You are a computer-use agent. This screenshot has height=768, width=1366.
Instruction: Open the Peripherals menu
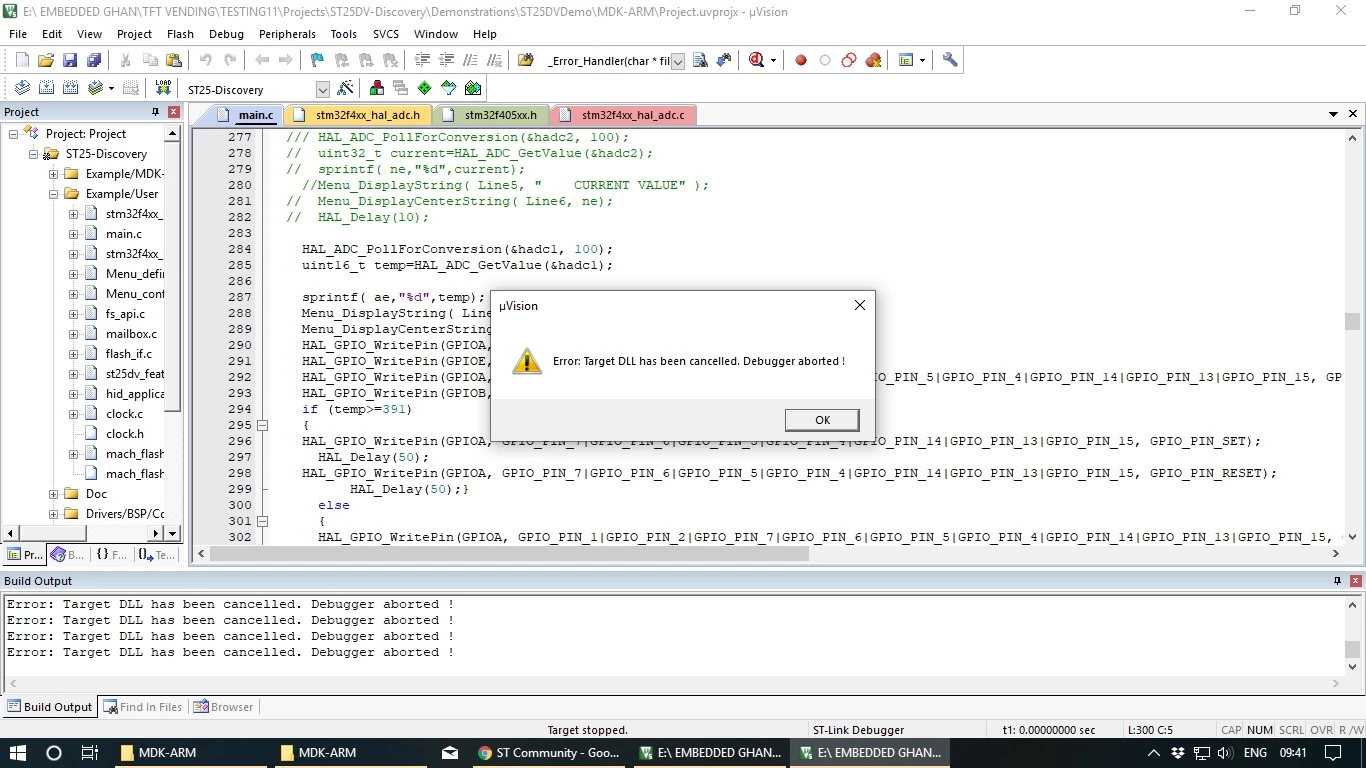(287, 34)
